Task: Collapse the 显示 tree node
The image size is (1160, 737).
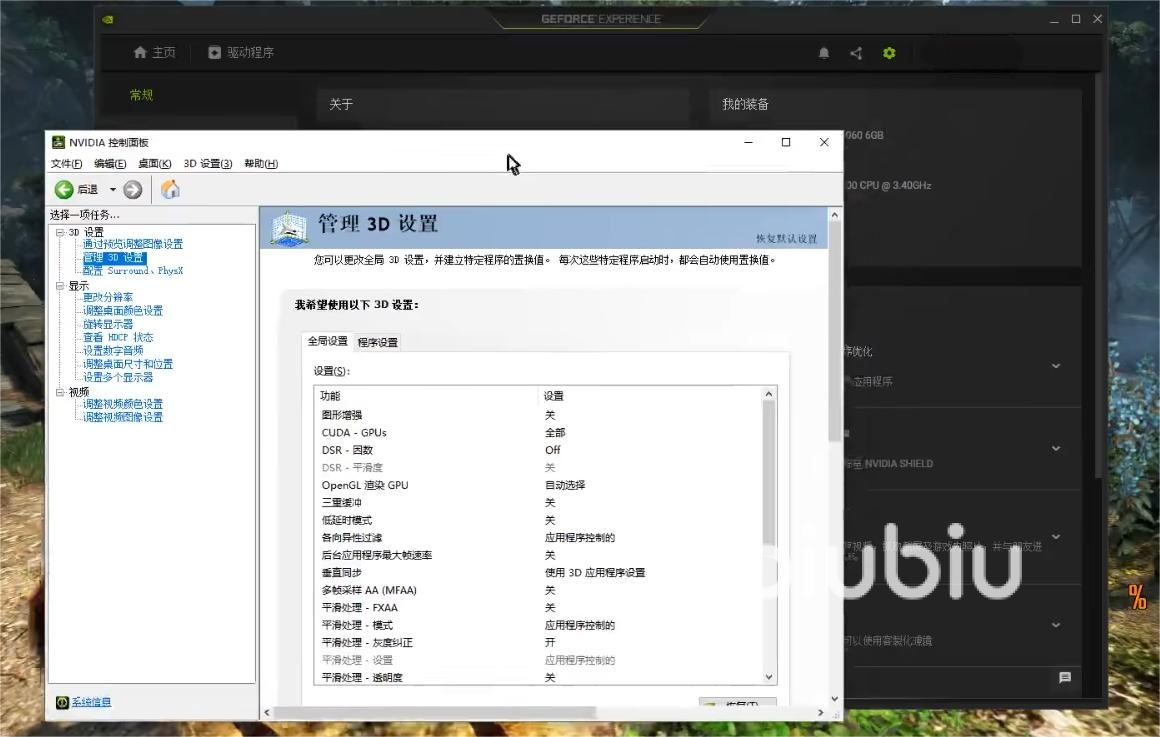Action: [60, 286]
